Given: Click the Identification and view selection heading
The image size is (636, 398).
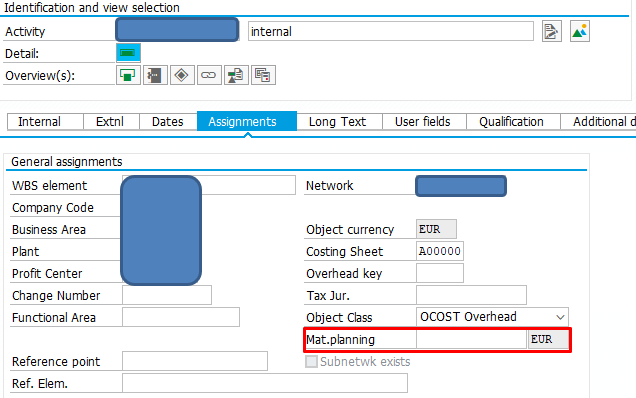Looking at the screenshot, I should point(92,7).
